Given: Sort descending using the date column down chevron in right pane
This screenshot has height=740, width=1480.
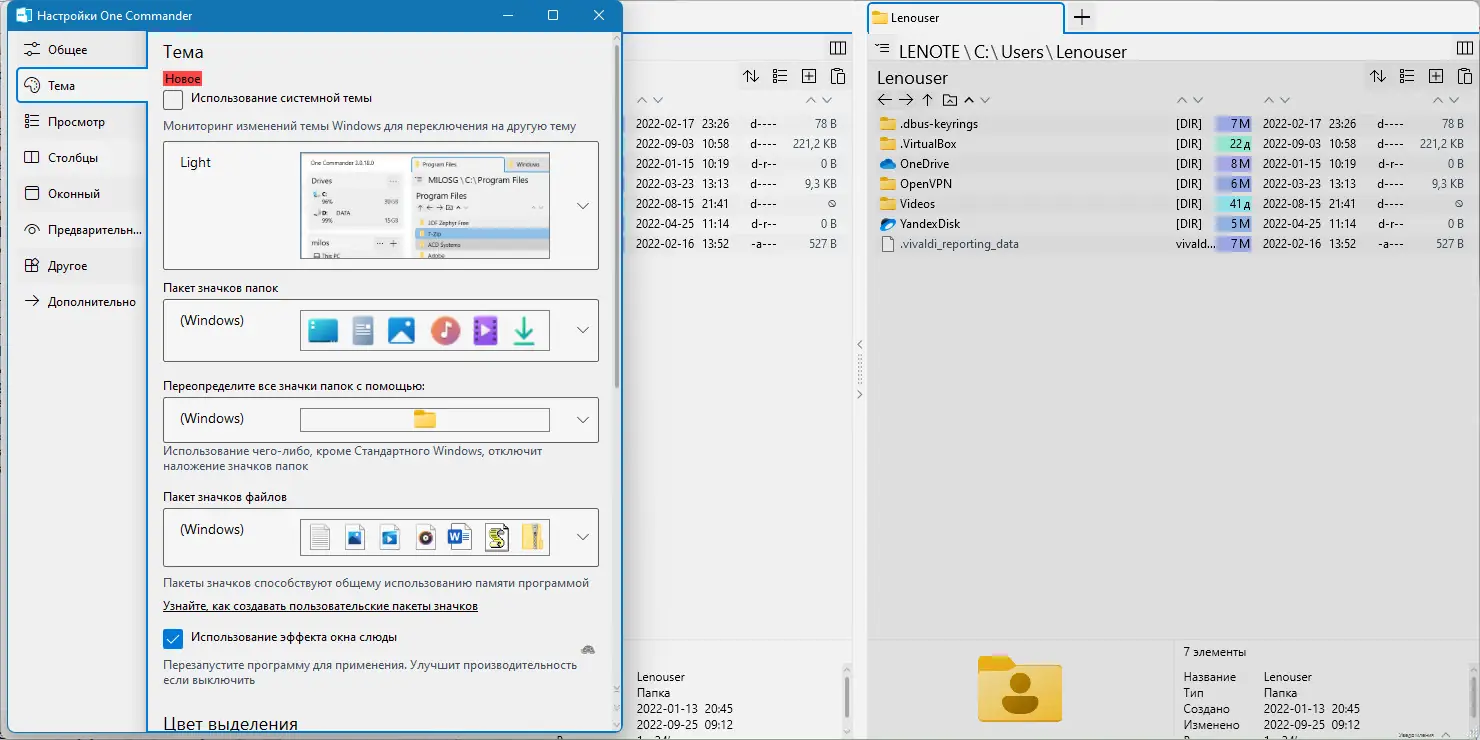Looking at the screenshot, I should [x=1284, y=100].
